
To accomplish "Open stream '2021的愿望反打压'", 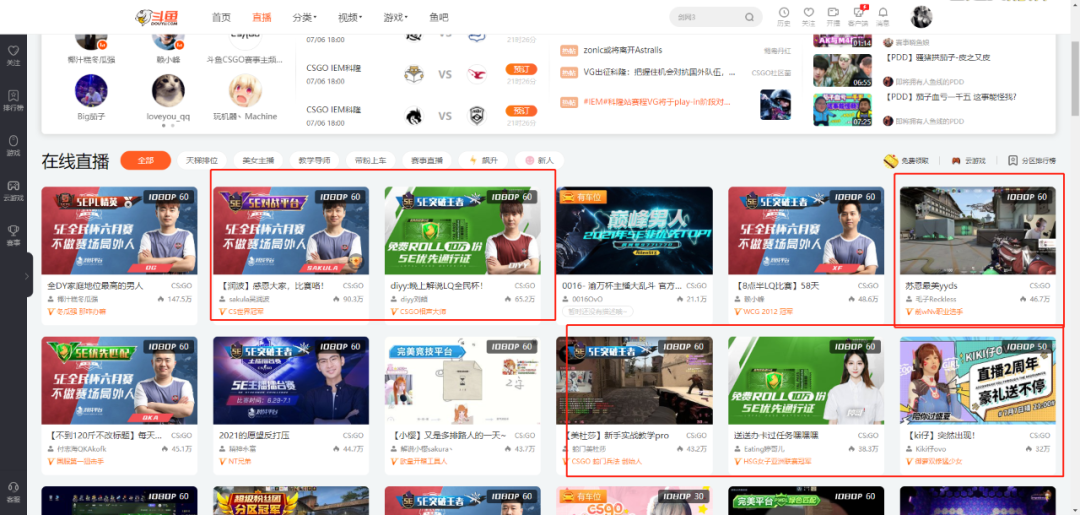I will click(x=254, y=435).
